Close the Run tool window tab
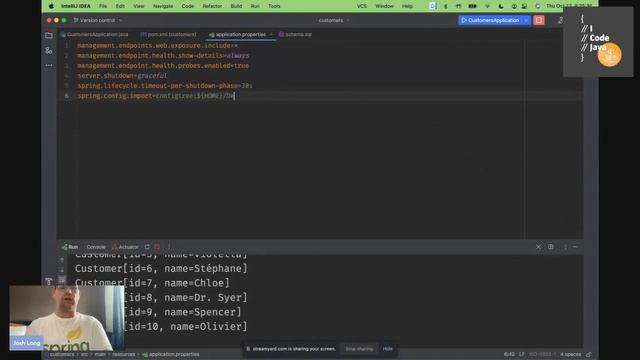The height and width of the screenshot is (360, 640). pyautogui.click(x=538, y=247)
